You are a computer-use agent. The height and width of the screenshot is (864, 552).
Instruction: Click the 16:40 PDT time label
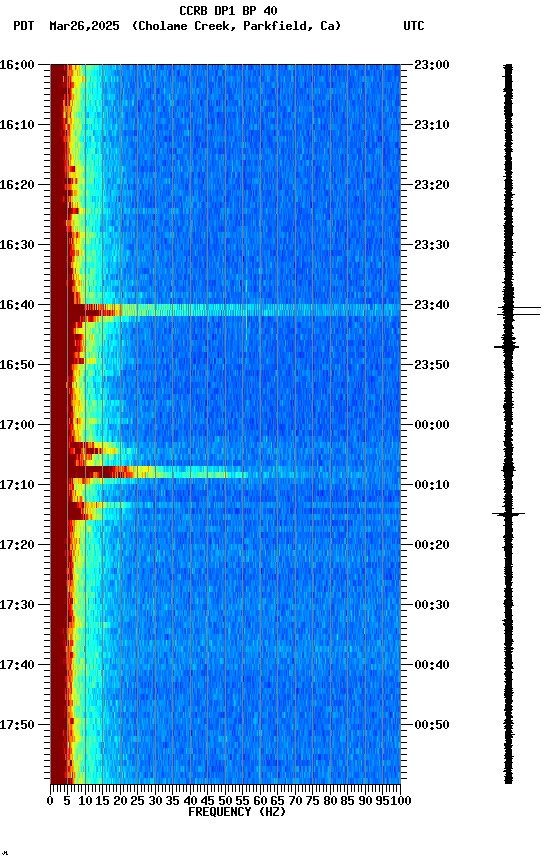(17, 305)
